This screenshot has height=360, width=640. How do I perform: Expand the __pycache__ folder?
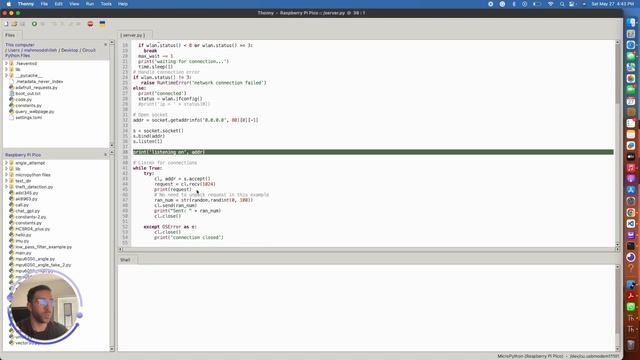[x=7, y=76]
